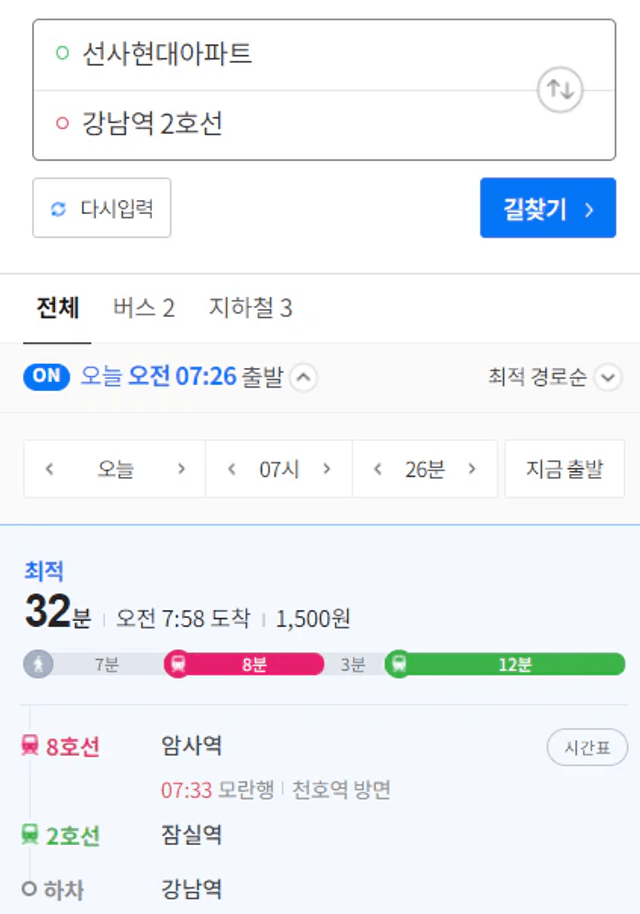The width and height of the screenshot is (640, 914).
Task: Swap origin and destination with arrows icon
Action: (x=560, y=90)
